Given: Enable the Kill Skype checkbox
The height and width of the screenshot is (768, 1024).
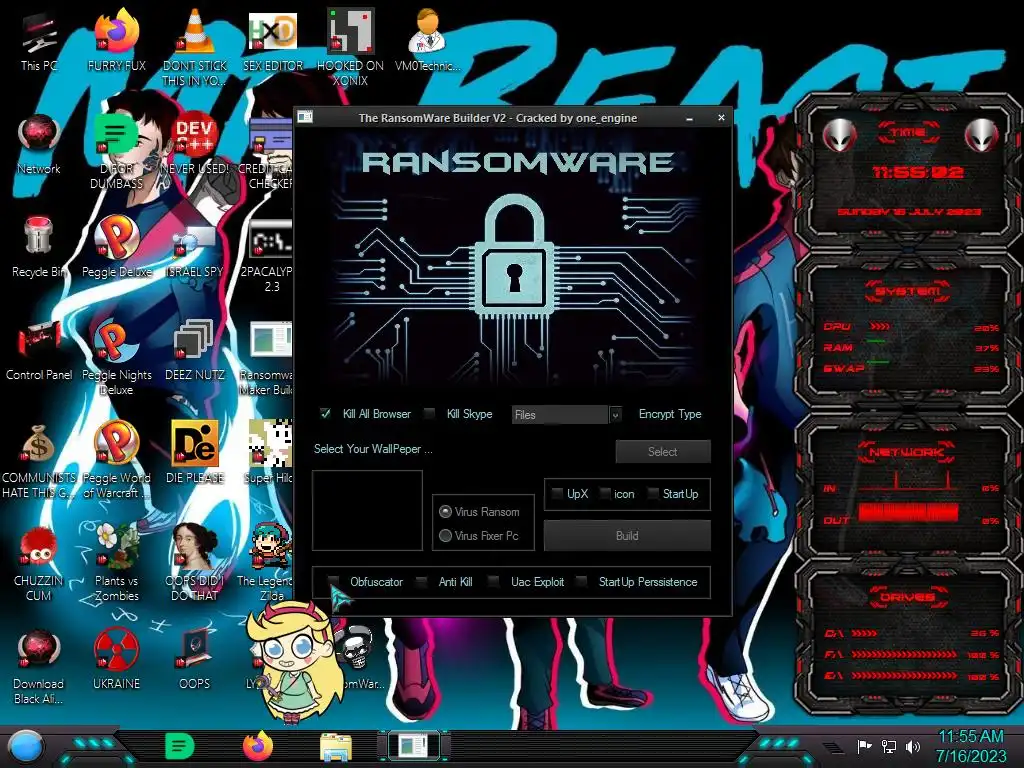Looking at the screenshot, I should point(429,413).
